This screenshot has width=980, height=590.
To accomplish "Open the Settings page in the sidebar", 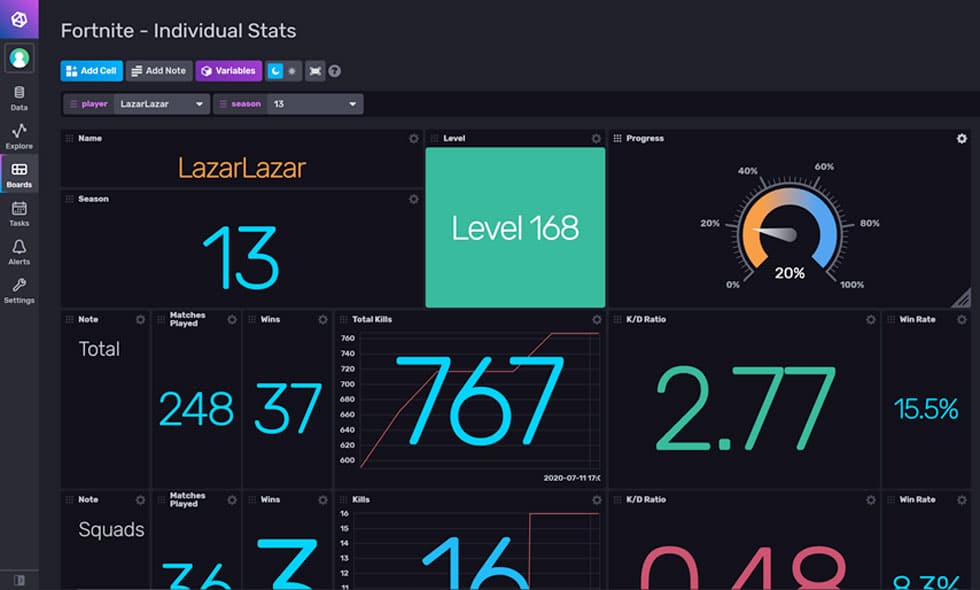I will coord(19,290).
